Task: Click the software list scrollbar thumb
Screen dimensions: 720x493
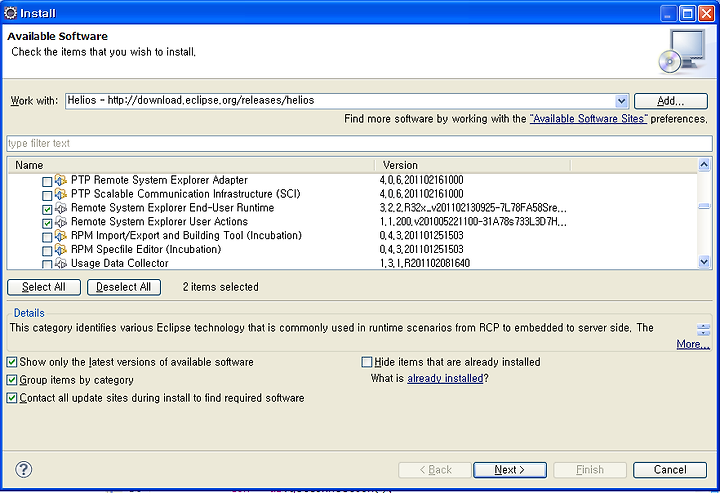Action: coord(704,206)
